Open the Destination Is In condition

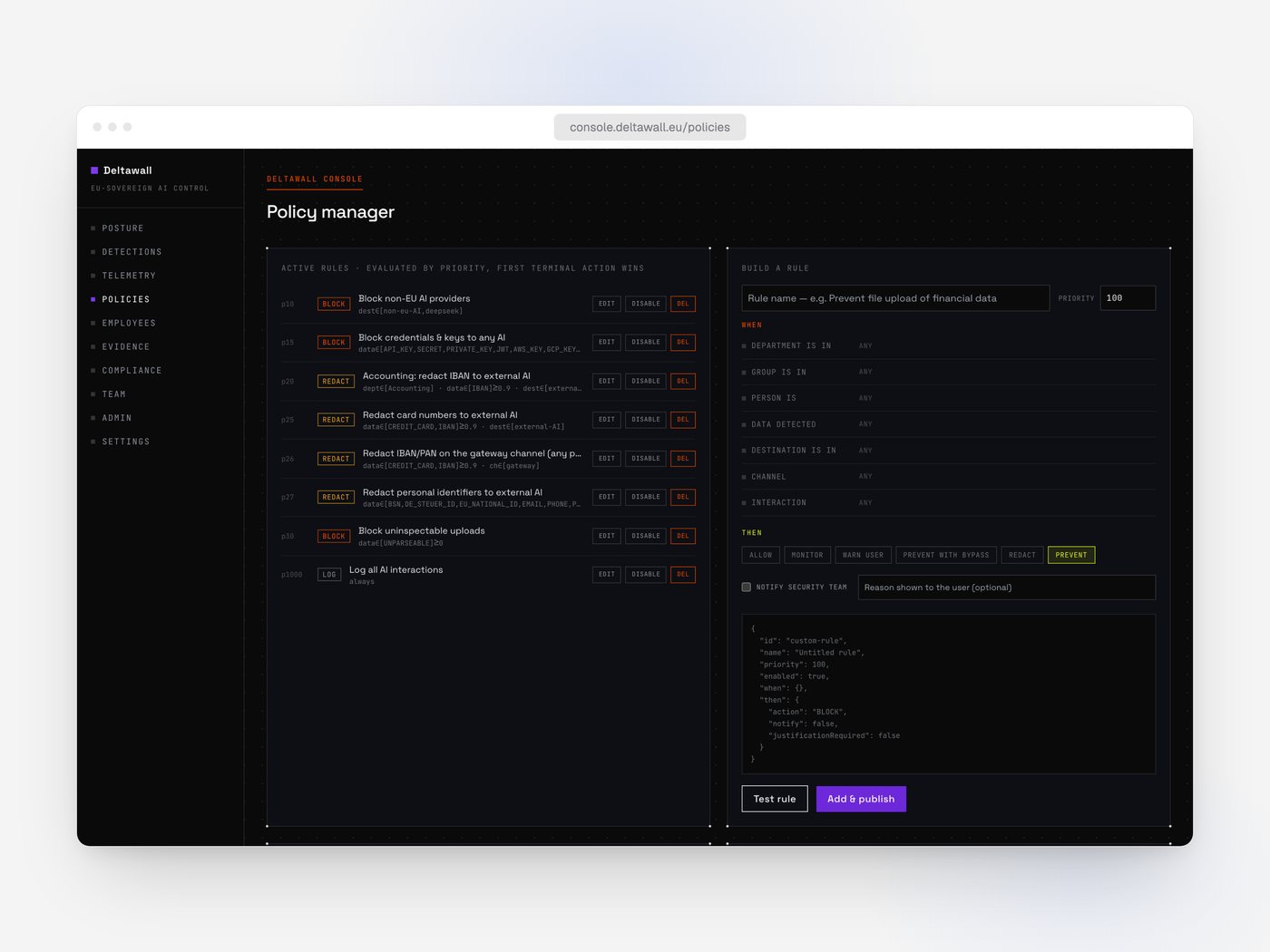click(x=949, y=451)
